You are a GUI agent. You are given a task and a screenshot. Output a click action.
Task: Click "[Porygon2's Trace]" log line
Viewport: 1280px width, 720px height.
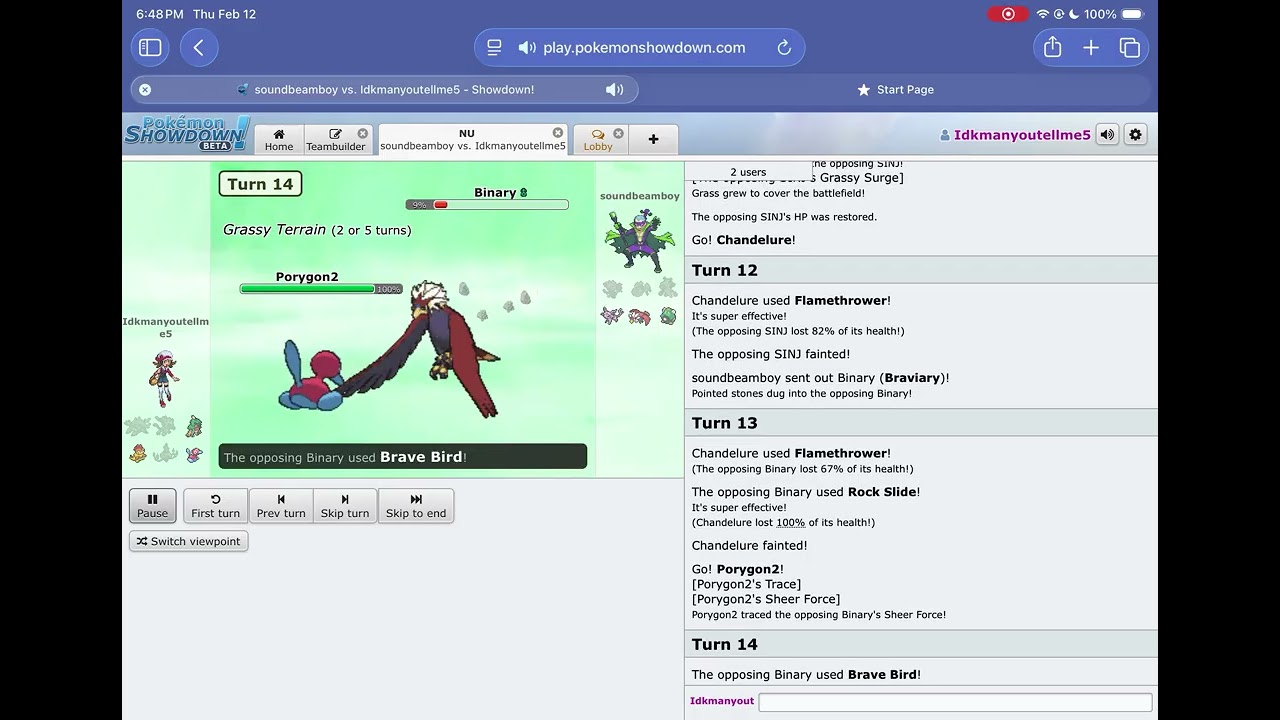746,584
